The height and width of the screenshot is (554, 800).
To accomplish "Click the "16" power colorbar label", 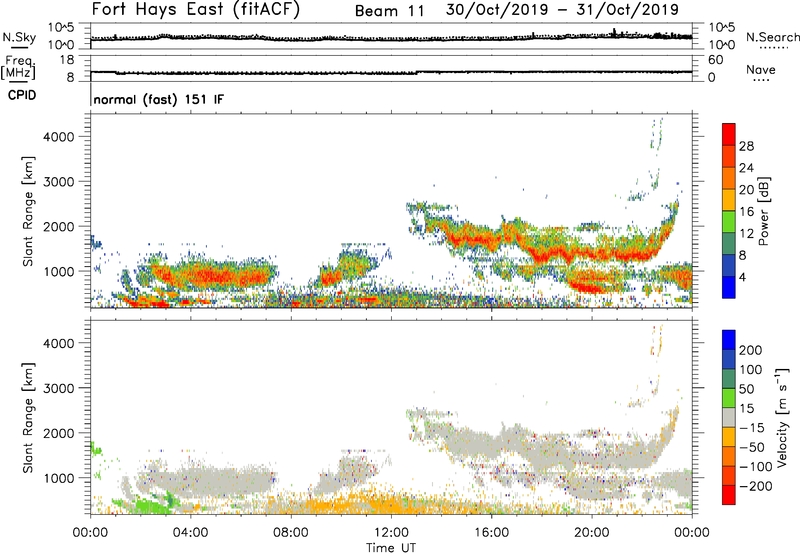I will point(746,212).
